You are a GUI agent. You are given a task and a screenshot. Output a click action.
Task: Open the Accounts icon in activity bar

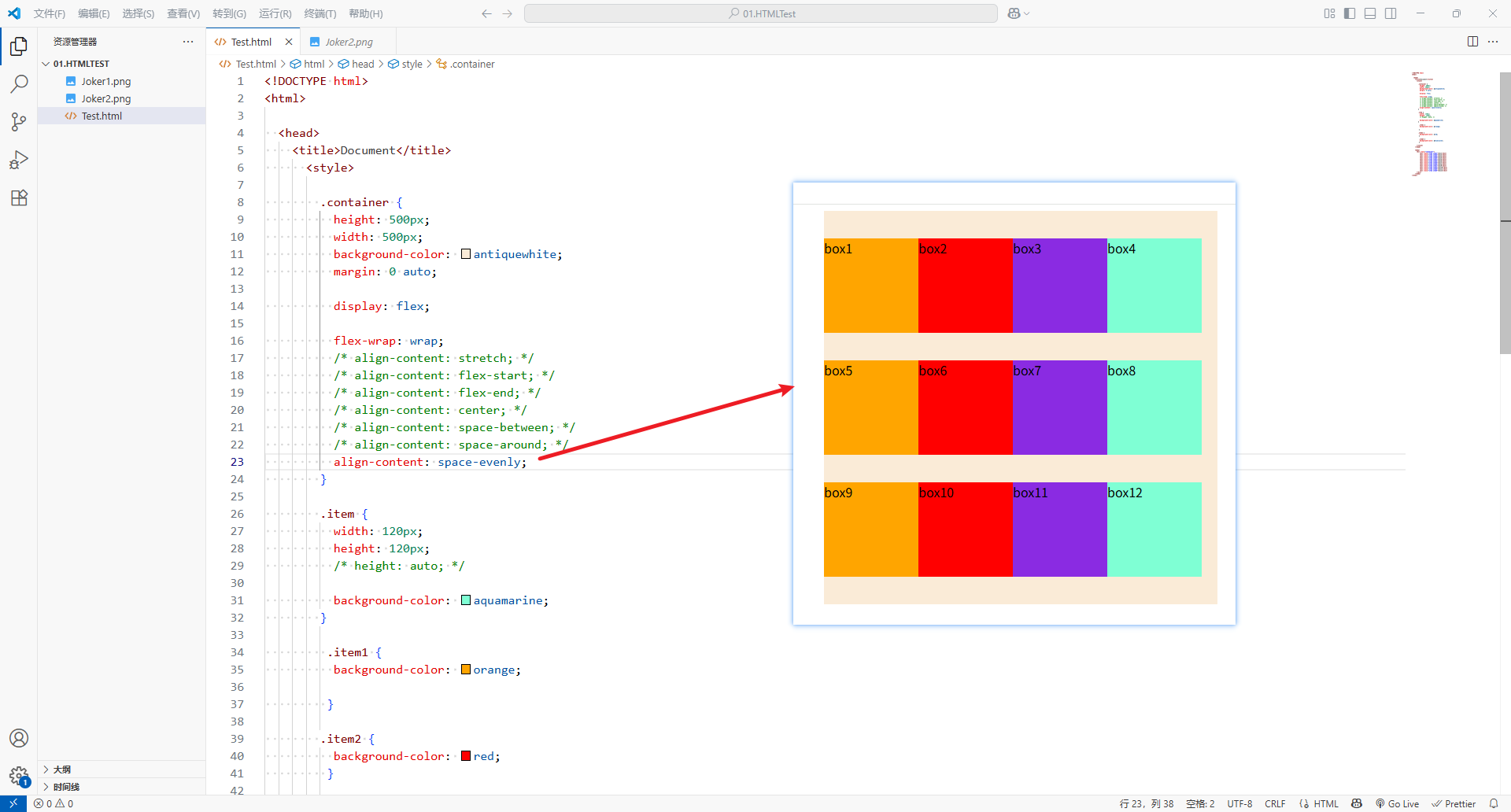(x=19, y=738)
